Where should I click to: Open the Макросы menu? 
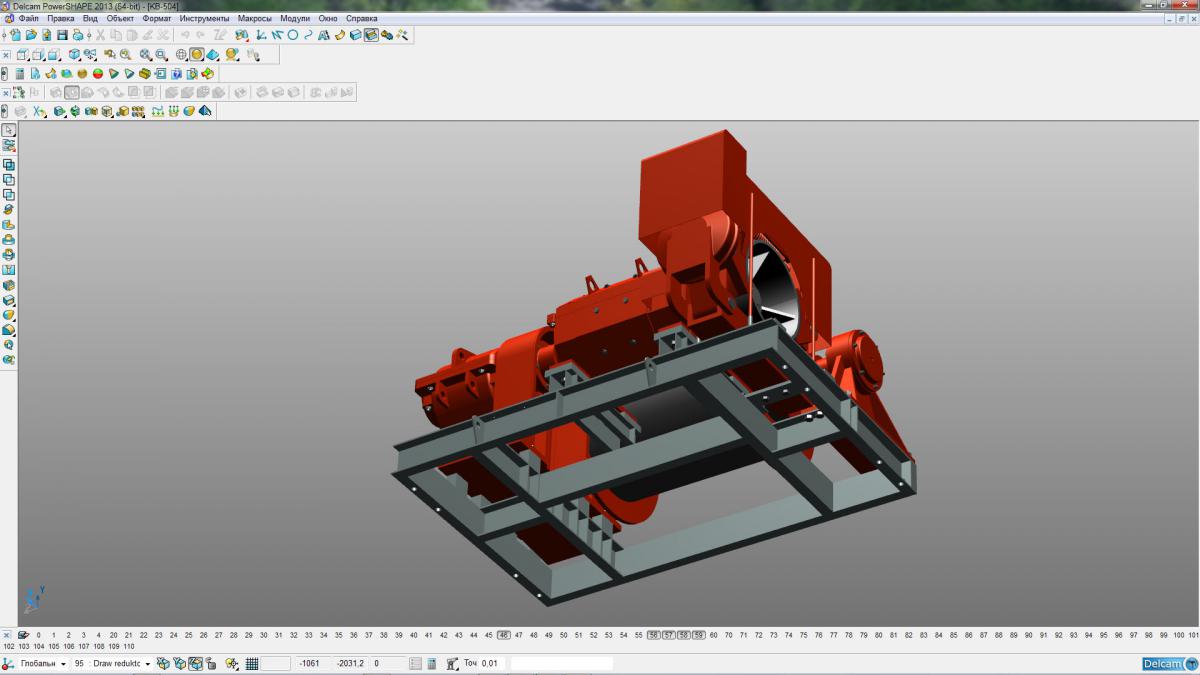click(x=255, y=18)
